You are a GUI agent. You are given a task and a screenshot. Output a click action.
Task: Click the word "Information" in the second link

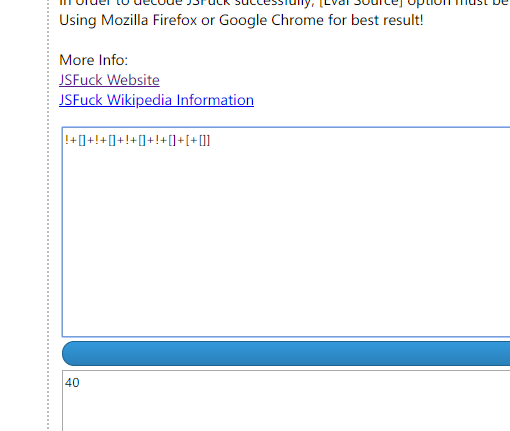click(x=215, y=100)
